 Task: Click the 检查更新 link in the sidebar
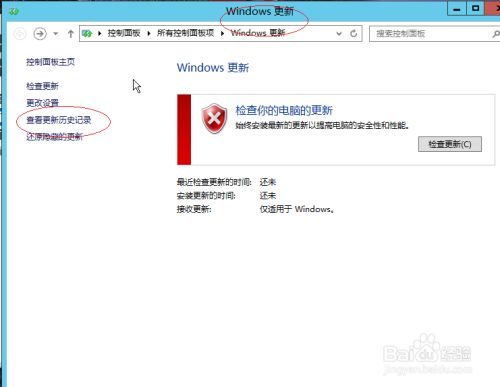pos(42,86)
